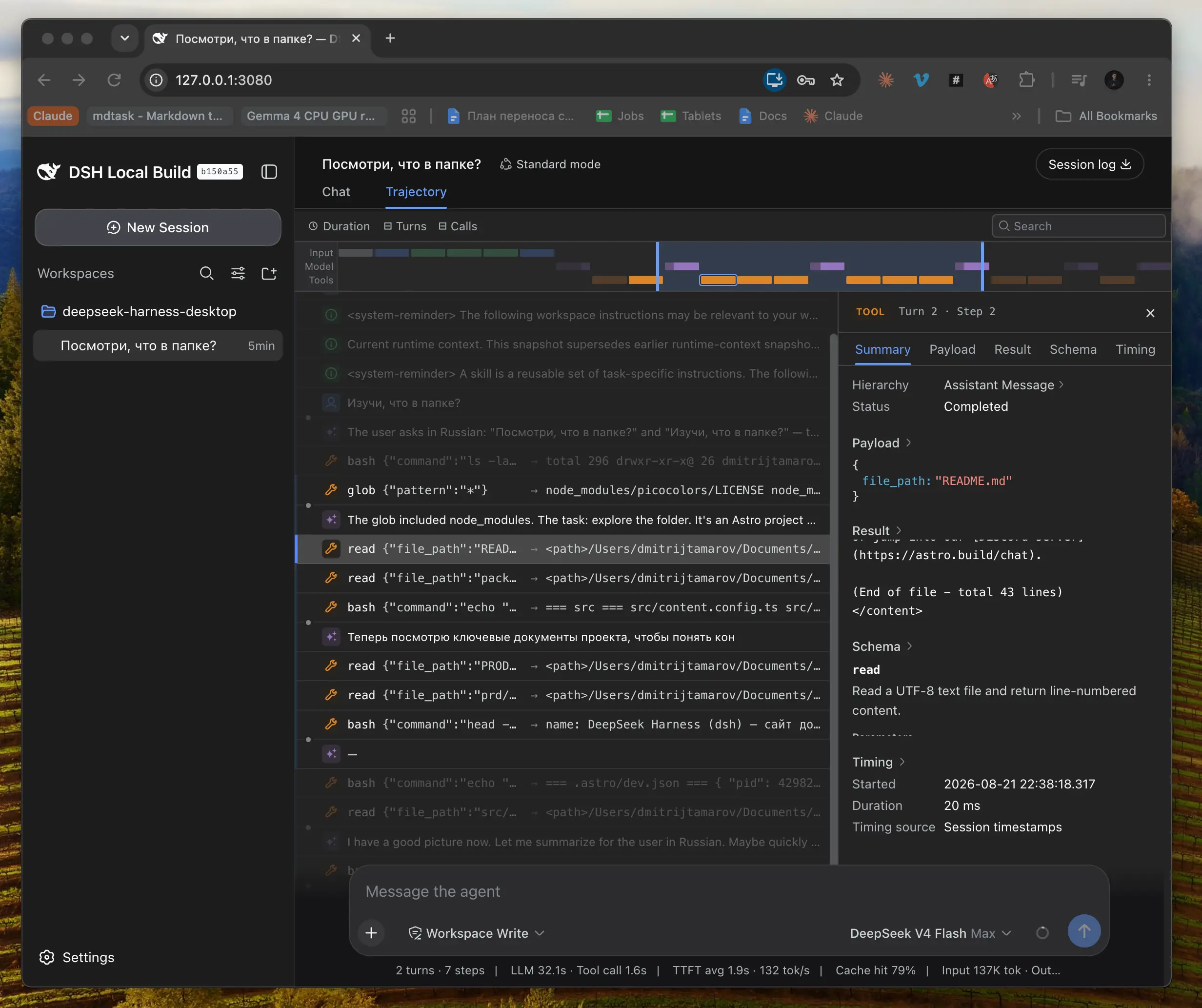
Task: Click the attach plus button in composer
Action: [371, 933]
